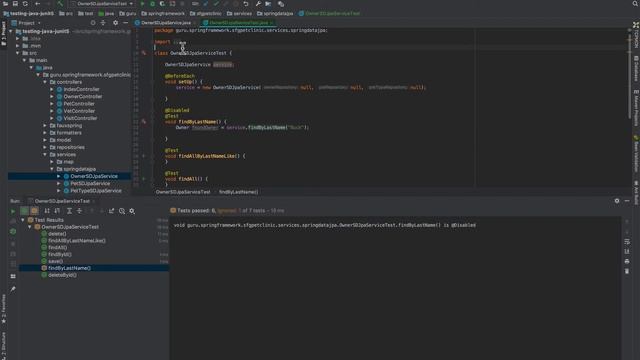Collapse testing-java-junit5 project root
The image size is (640, 360).
(11, 31)
